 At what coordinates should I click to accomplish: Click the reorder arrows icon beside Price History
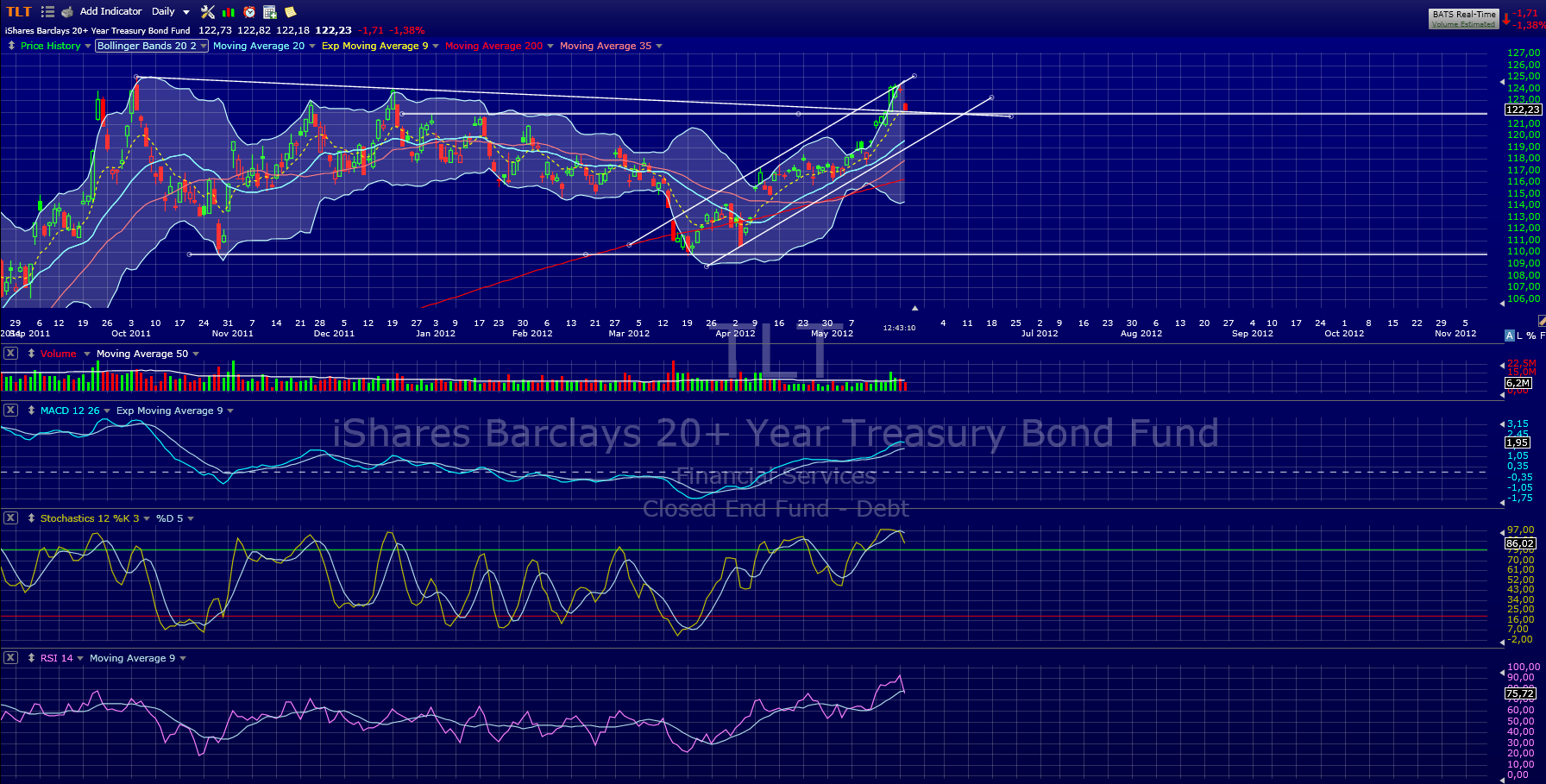(x=11, y=46)
